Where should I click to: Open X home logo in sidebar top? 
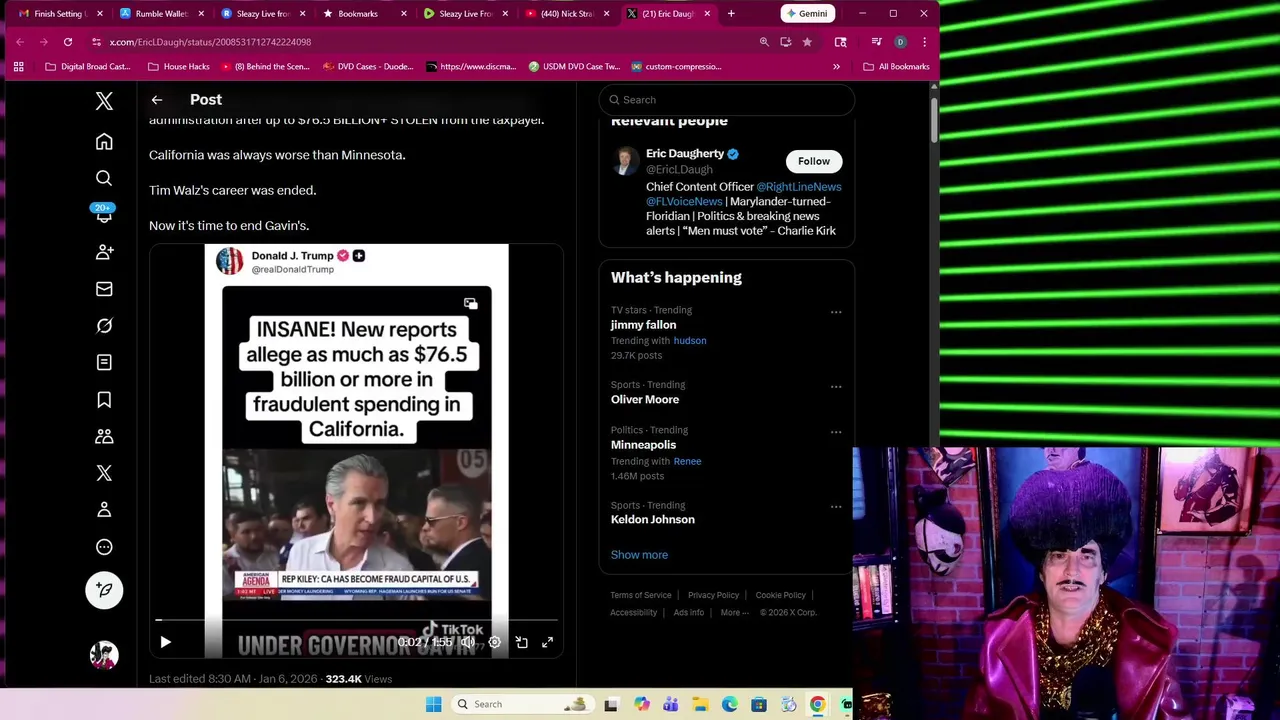pos(104,101)
